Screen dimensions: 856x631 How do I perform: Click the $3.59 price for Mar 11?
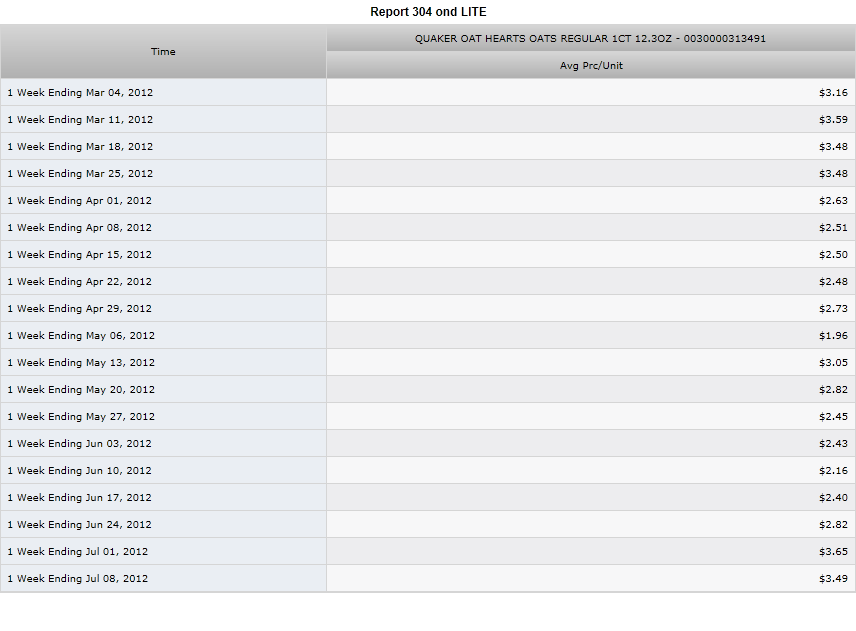point(833,120)
